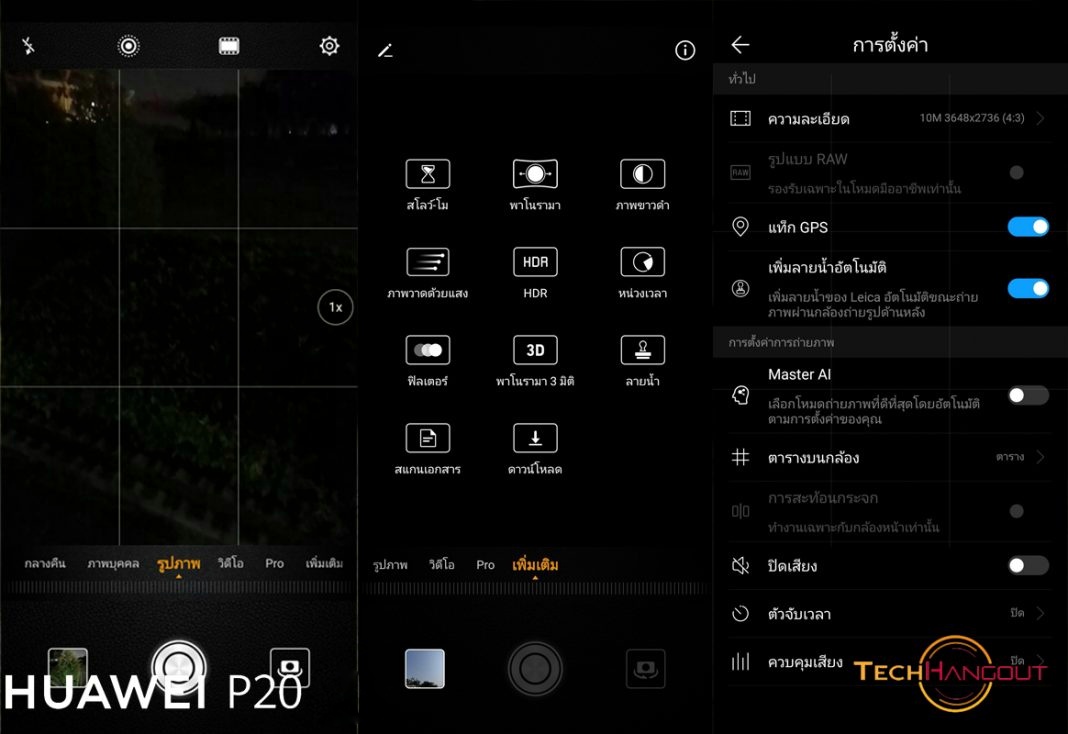
Task: Select รูปภาพ tab in the viewfinder screen
Action: [178, 564]
